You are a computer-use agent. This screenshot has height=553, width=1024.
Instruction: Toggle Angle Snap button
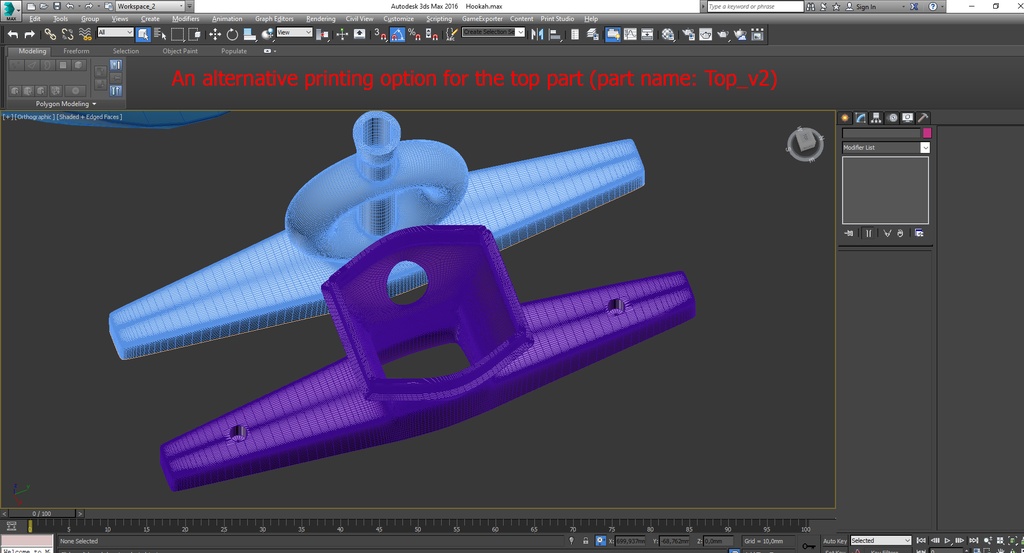pos(397,35)
